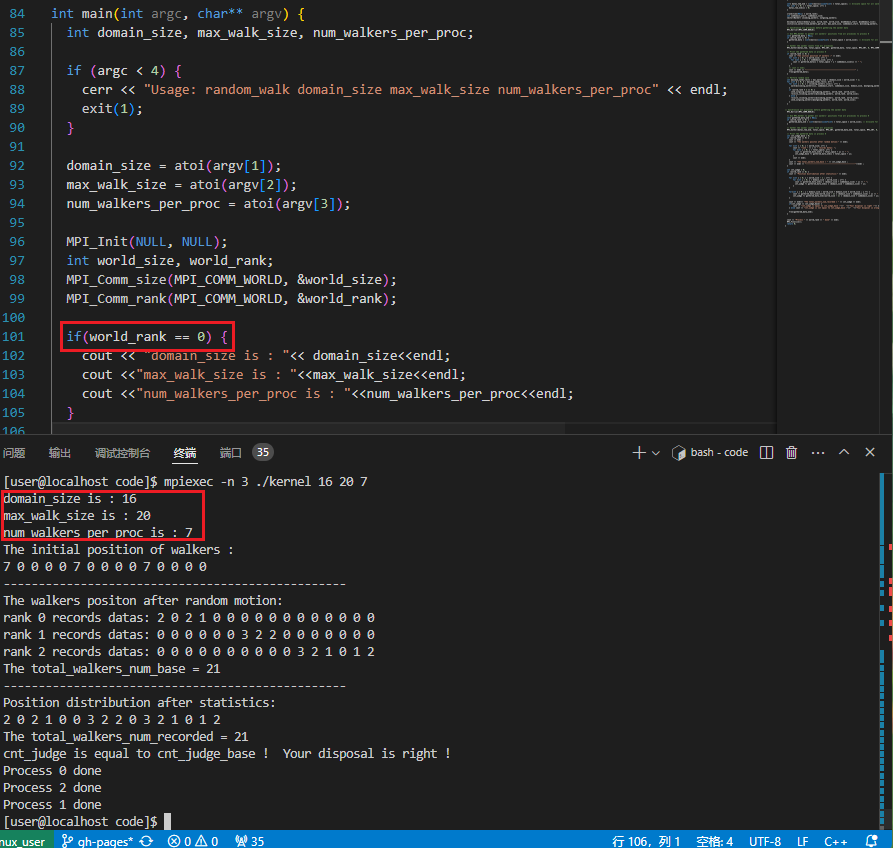Open go-to-line via 行 106, 列 1
The image size is (893, 848).
(x=646, y=841)
